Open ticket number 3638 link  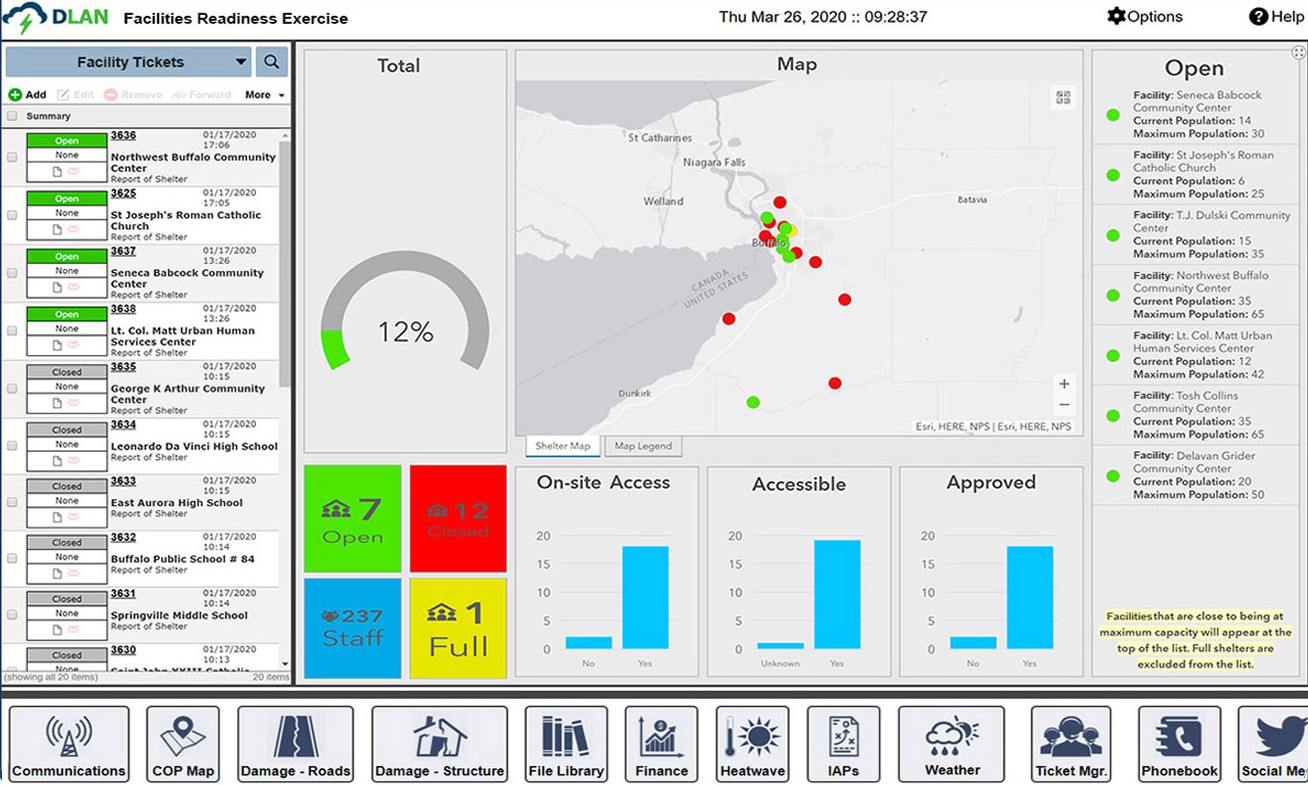click(123, 309)
